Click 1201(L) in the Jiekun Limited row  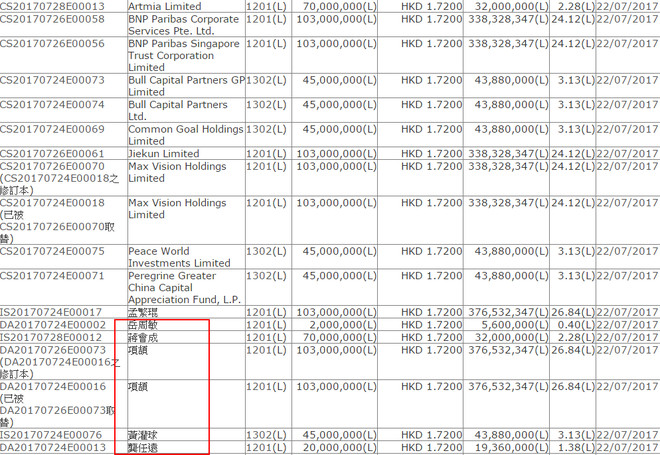pos(266,153)
